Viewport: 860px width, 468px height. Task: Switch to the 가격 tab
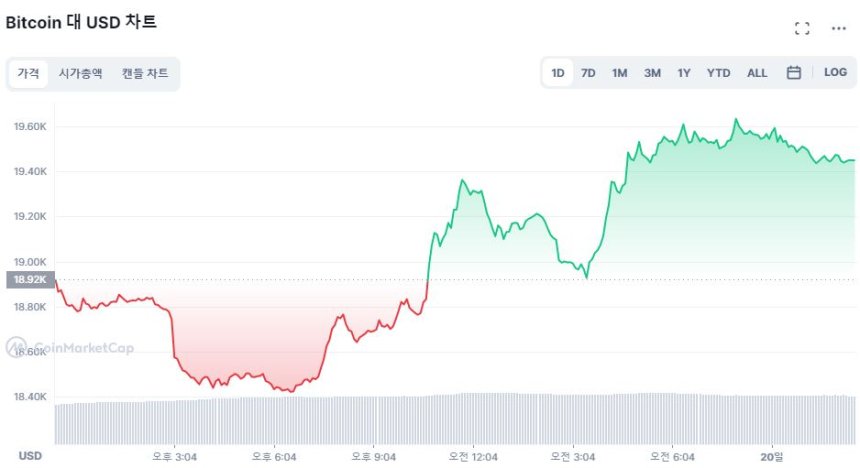point(29,73)
